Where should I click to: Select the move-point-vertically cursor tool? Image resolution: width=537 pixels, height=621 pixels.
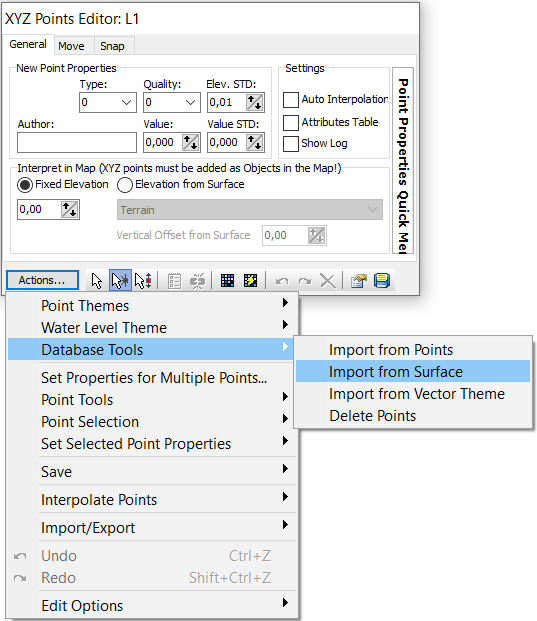point(143,281)
